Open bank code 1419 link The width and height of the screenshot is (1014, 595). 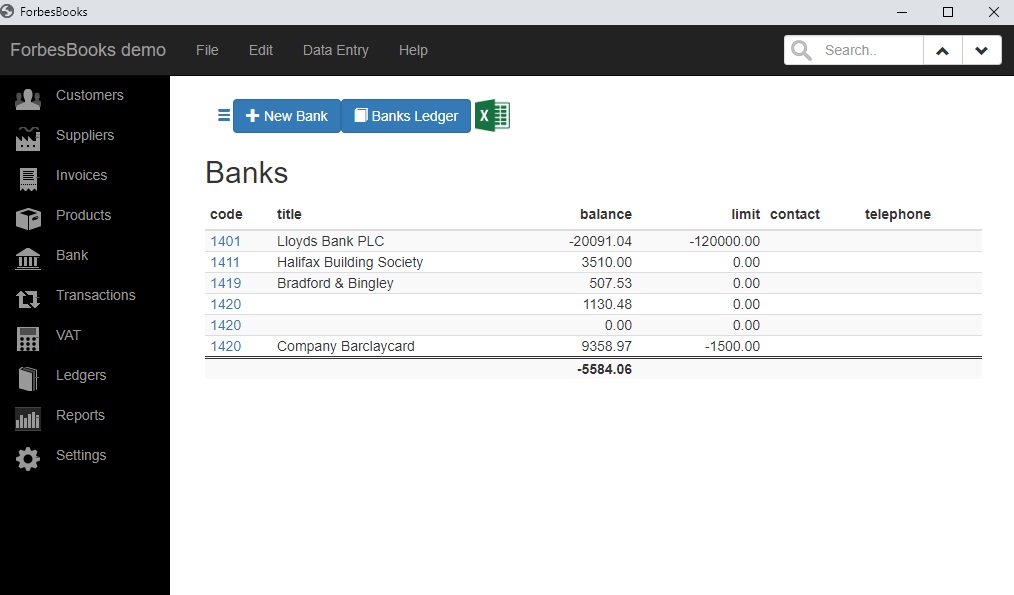point(225,283)
